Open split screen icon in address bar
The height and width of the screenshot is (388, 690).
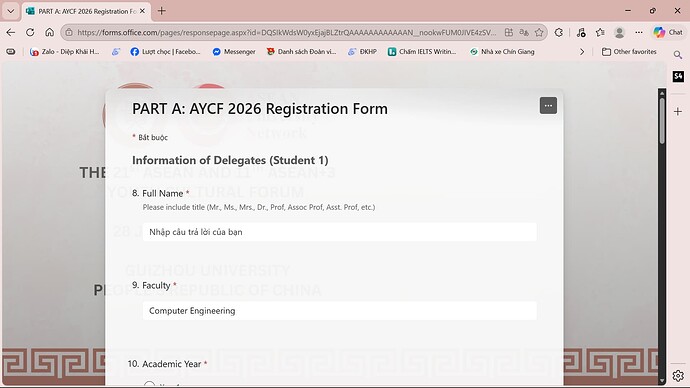point(509,32)
